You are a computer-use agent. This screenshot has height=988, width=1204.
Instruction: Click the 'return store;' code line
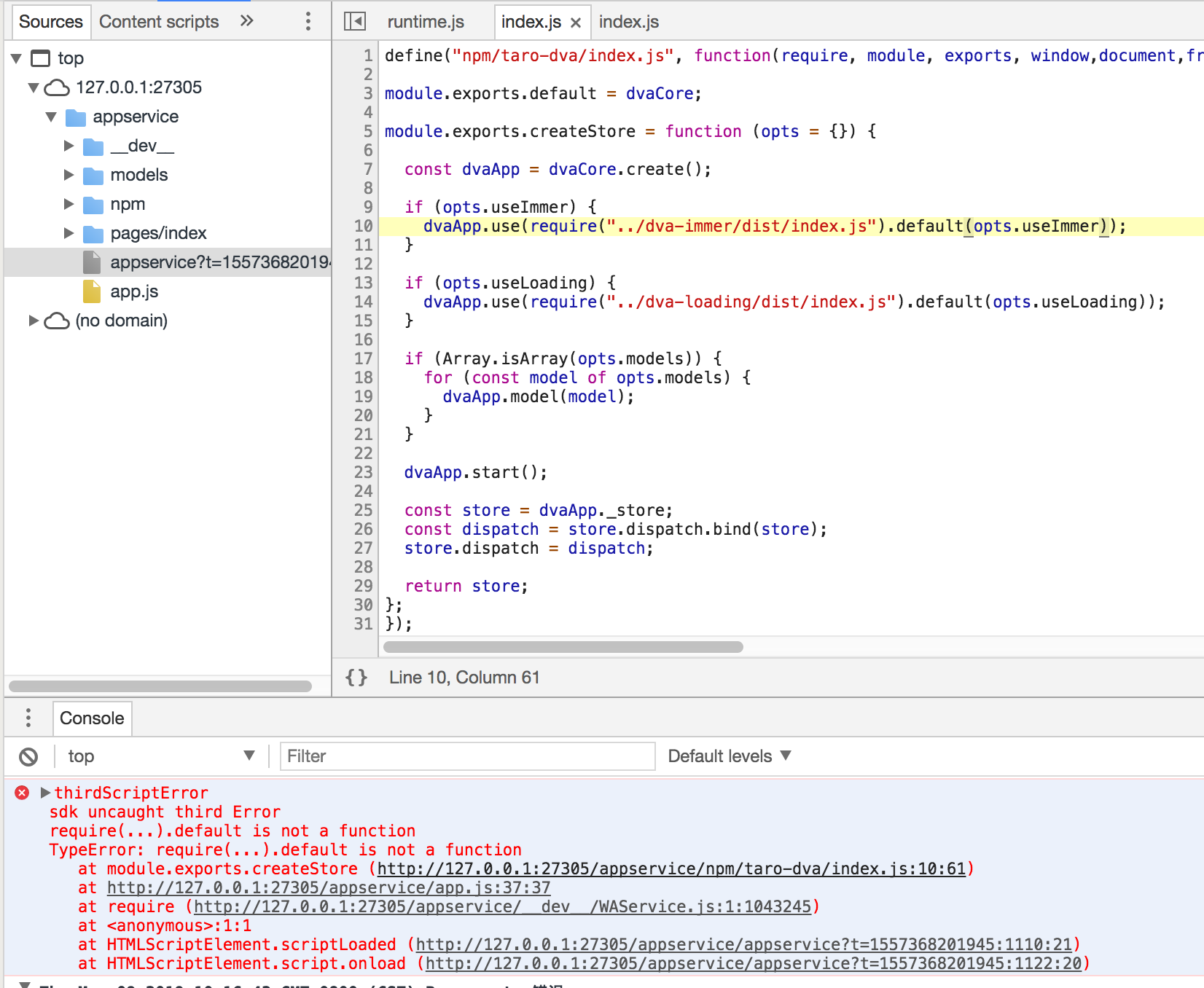click(466, 586)
